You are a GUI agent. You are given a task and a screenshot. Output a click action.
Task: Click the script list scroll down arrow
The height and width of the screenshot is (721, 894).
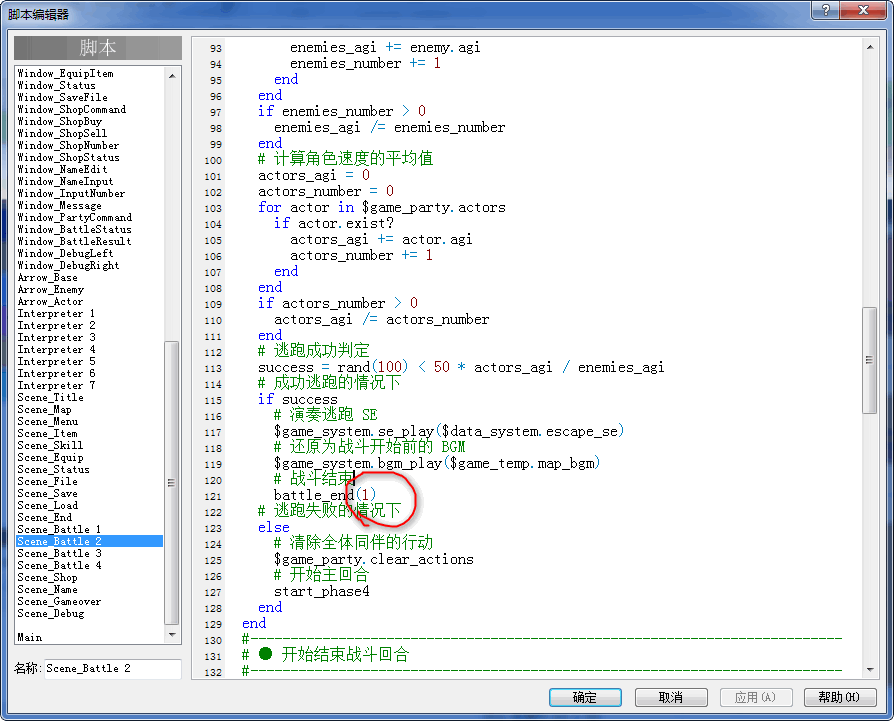[x=172, y=635]
